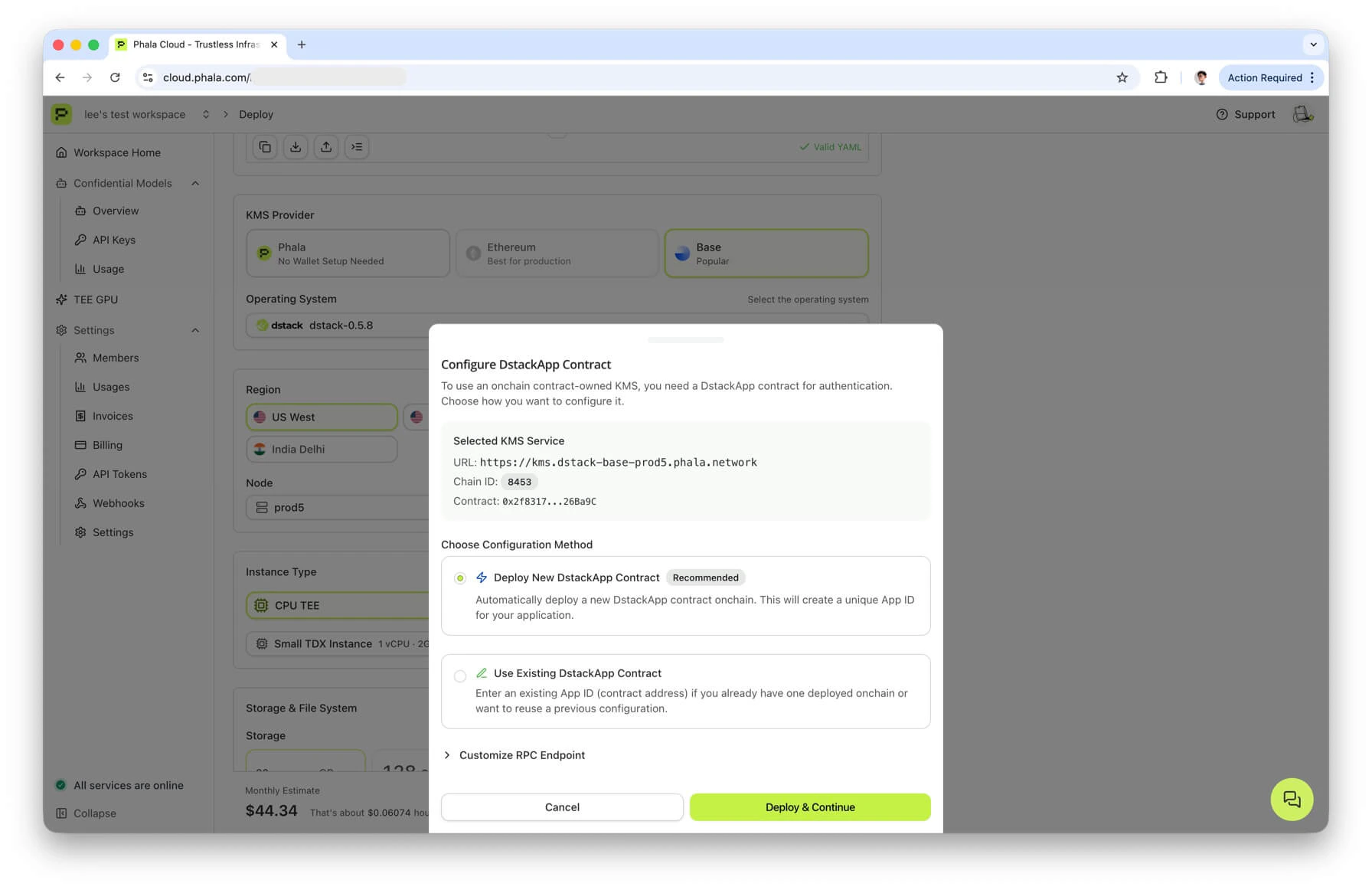Open the workspace switcher dropdown
The image size is (1372, 890).
[x=205, y=114]
